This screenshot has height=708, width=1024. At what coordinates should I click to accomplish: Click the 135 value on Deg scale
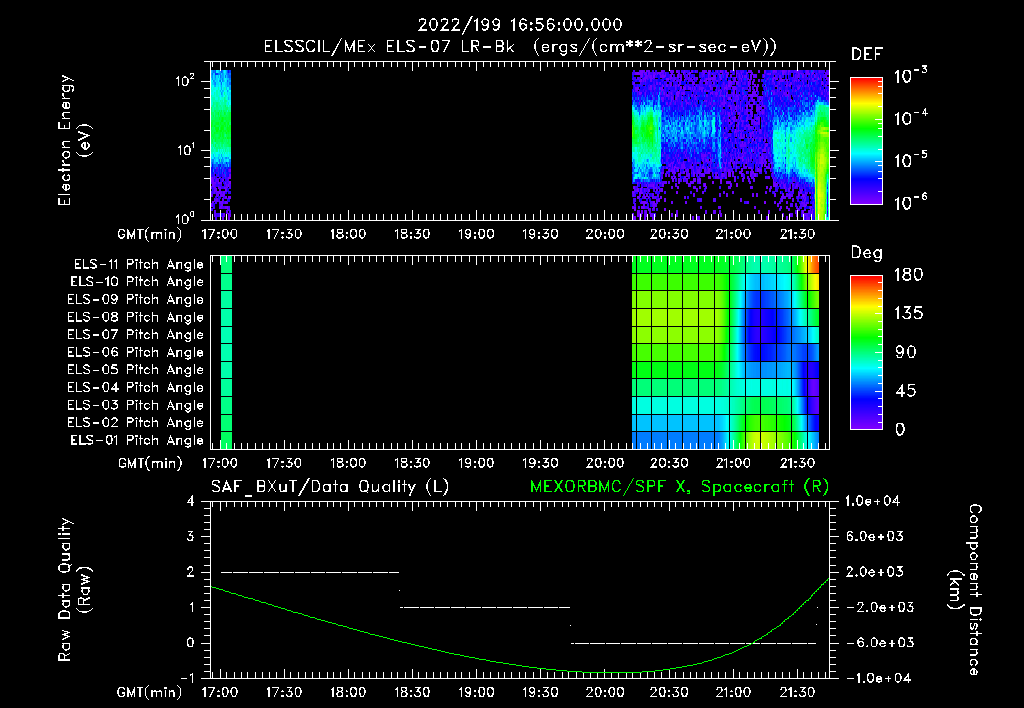coord(908,313)
